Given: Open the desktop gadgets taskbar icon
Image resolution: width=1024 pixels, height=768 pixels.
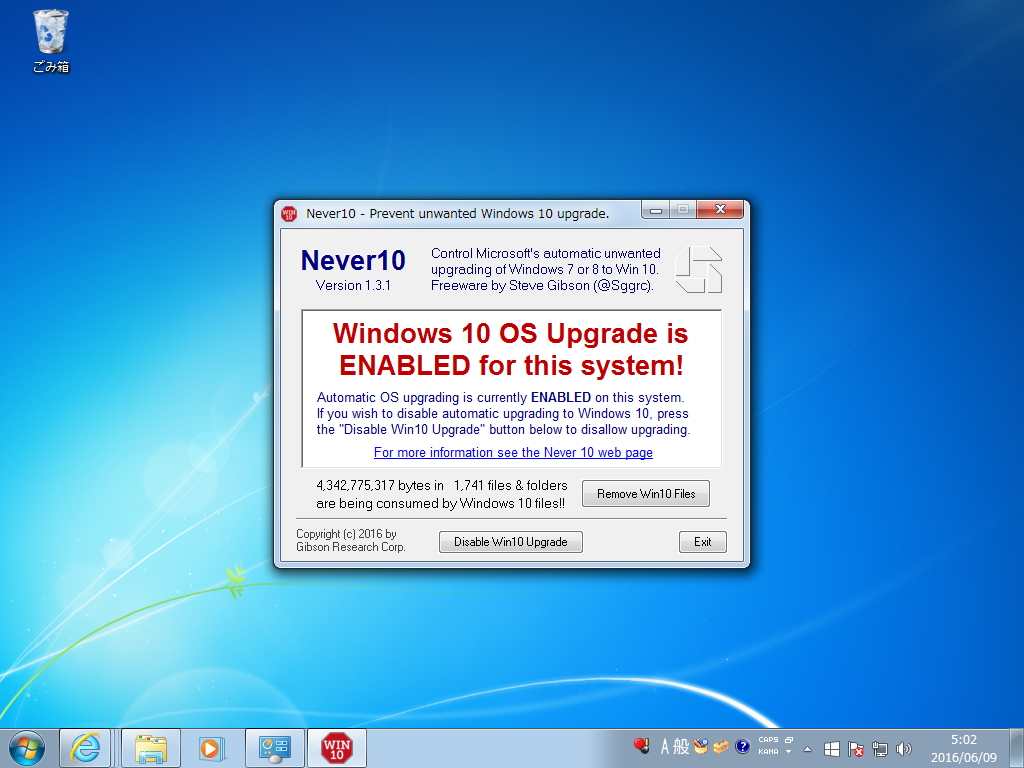Looking at the screenshot, I should tap(274, 747).
